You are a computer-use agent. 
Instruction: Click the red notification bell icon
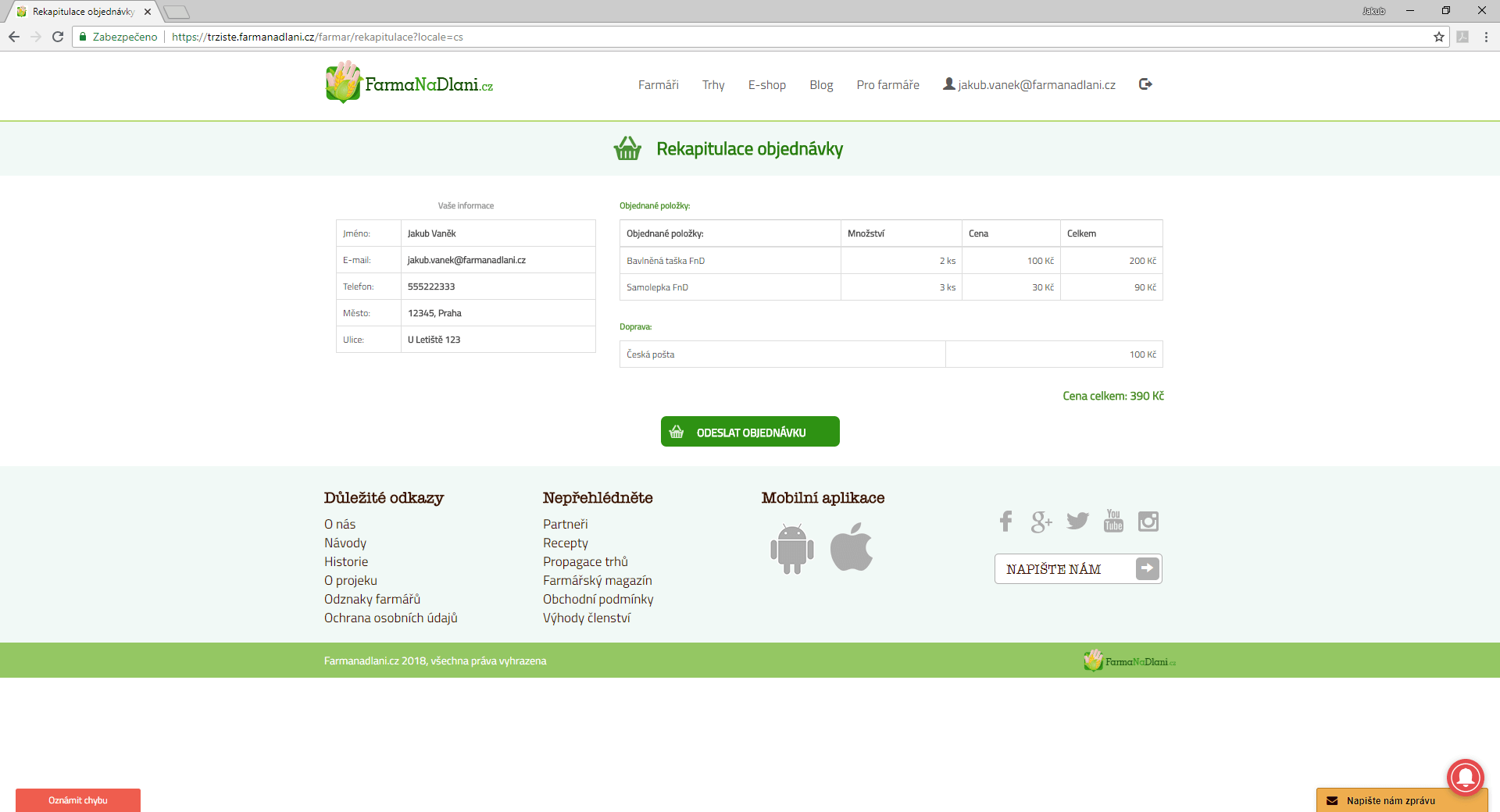pyautogui.click(x=1465, y=777)
